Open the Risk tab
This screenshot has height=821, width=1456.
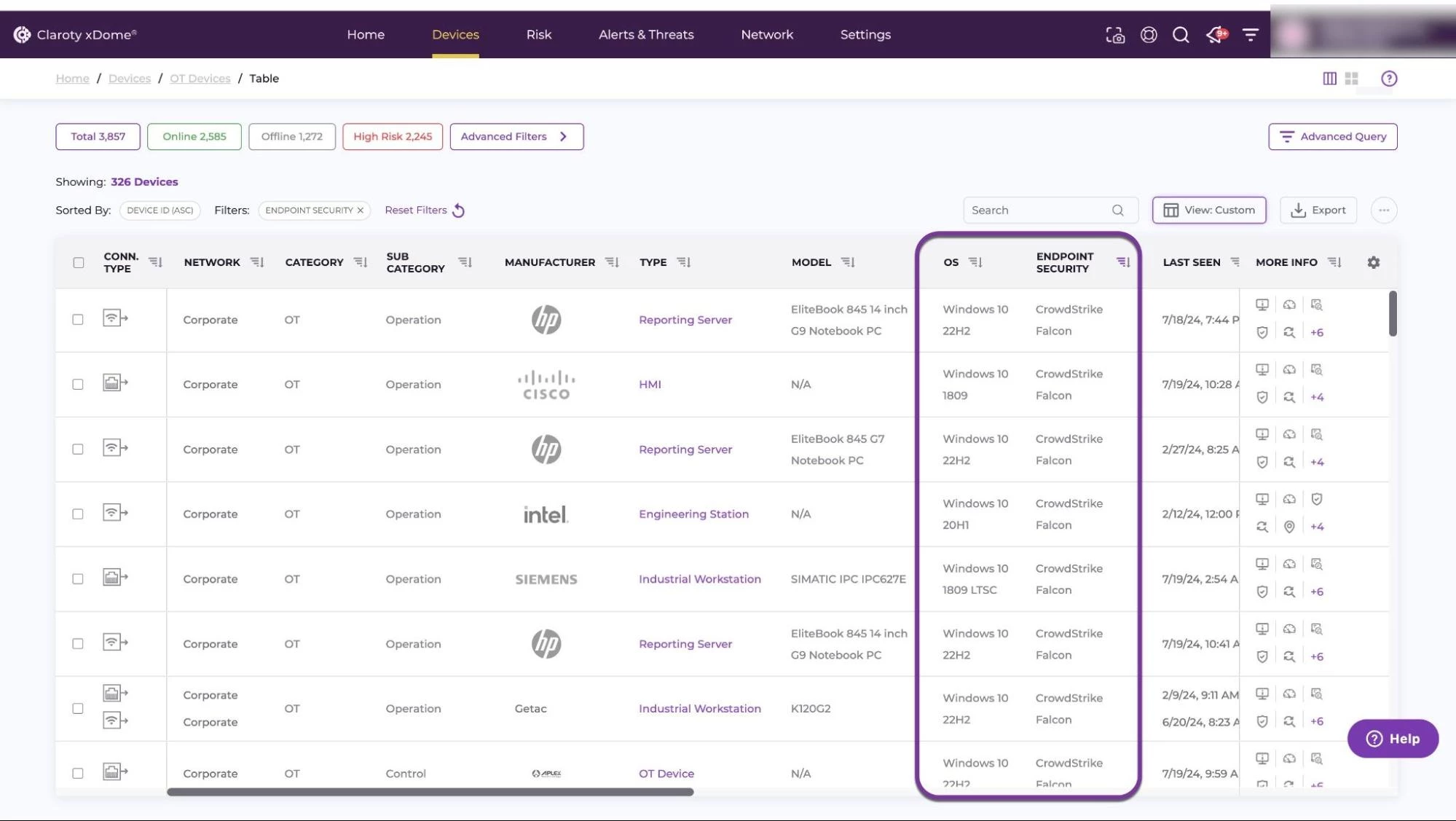tap(539, 34)
